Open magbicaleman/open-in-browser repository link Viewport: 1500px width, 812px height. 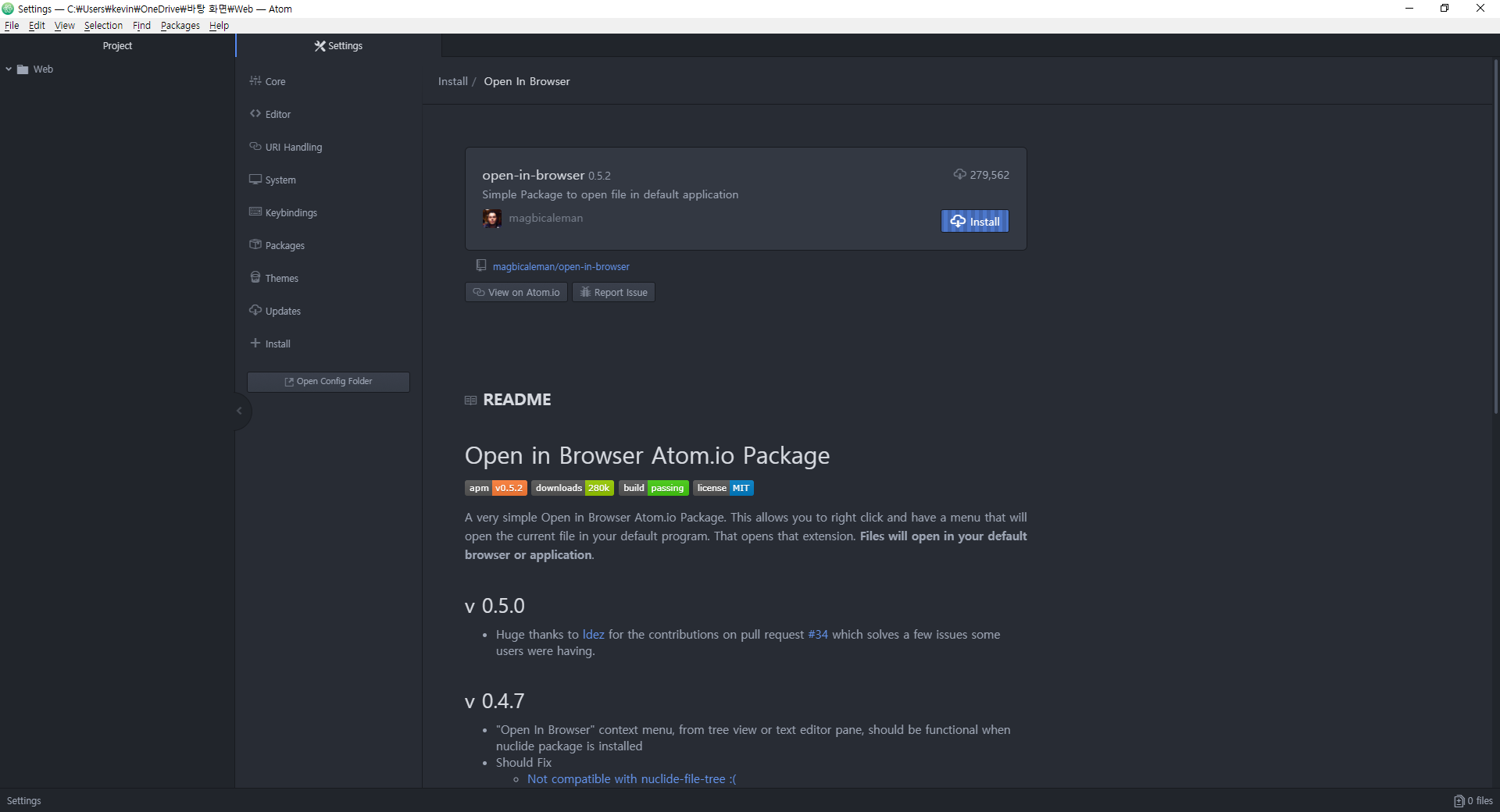(561, 267)
